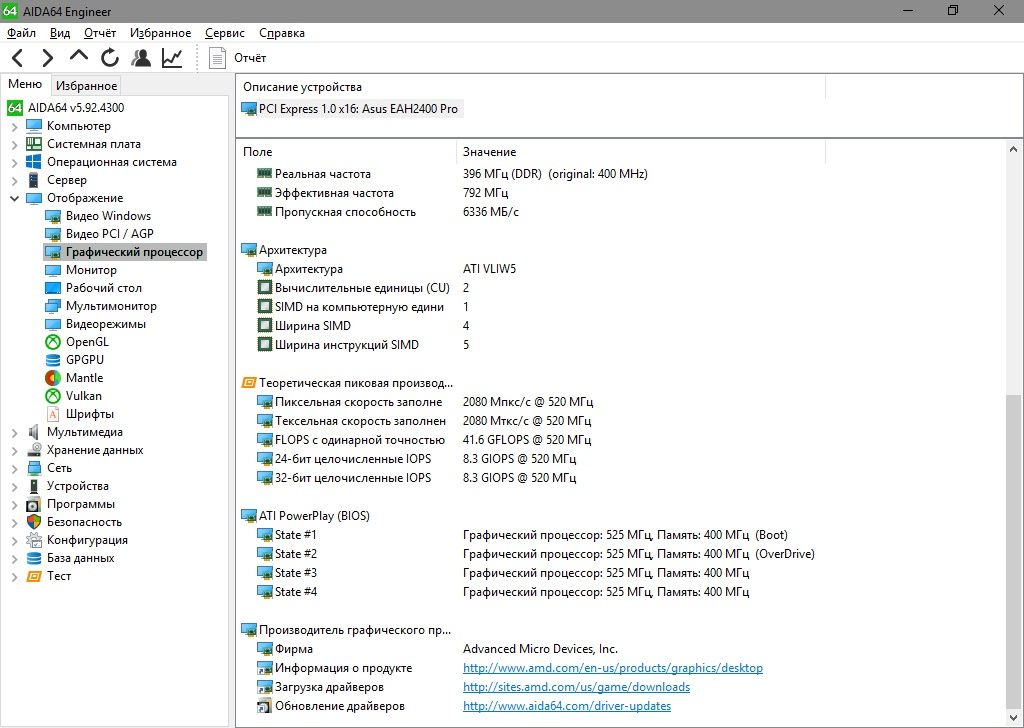The width and height of the screenshot is (1024, 728).
Task: Open the amd.com products graphics desktop link
Action: pos(613,668)
